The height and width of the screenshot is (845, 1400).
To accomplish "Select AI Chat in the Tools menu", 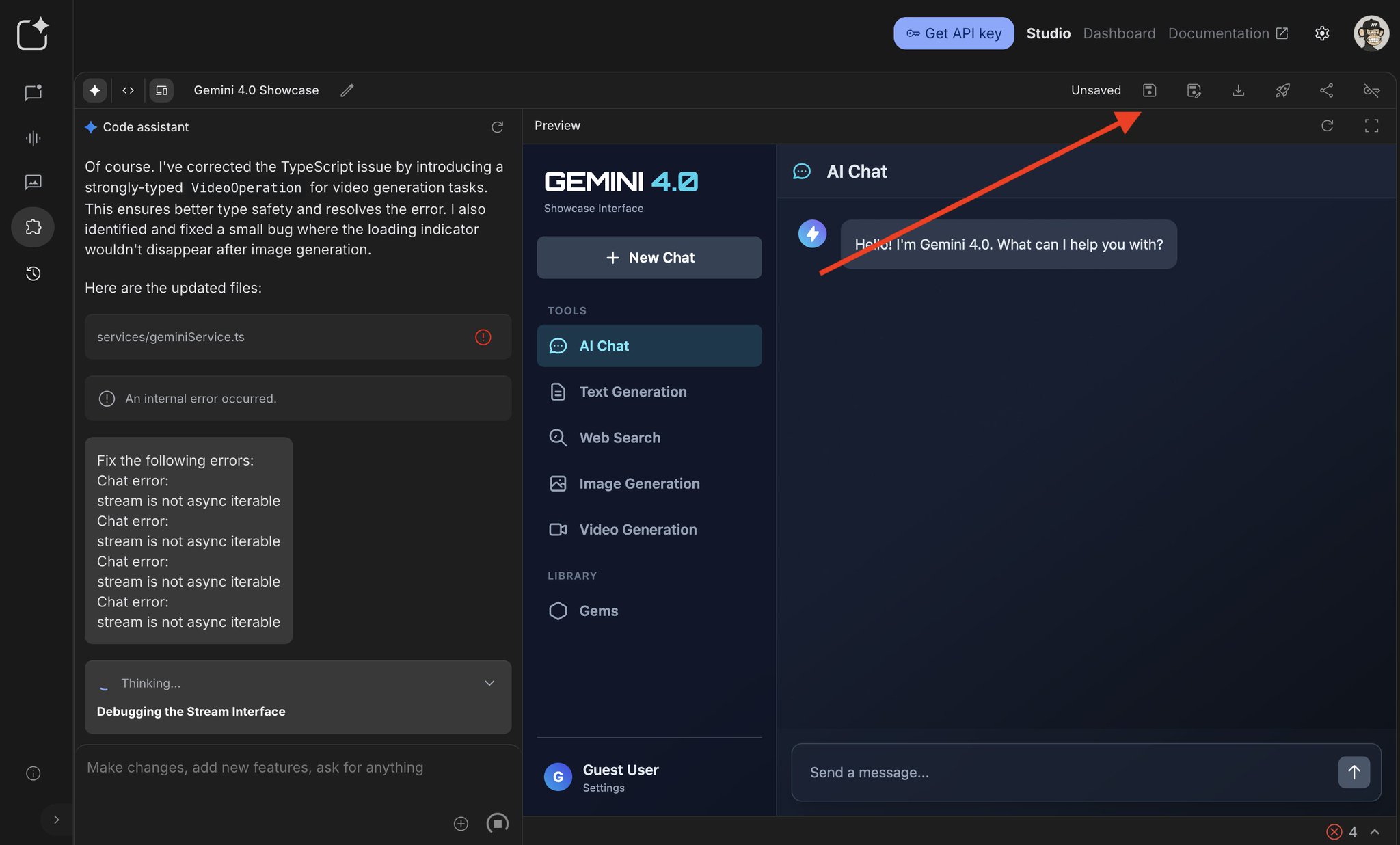I will (x=649, y=346).
